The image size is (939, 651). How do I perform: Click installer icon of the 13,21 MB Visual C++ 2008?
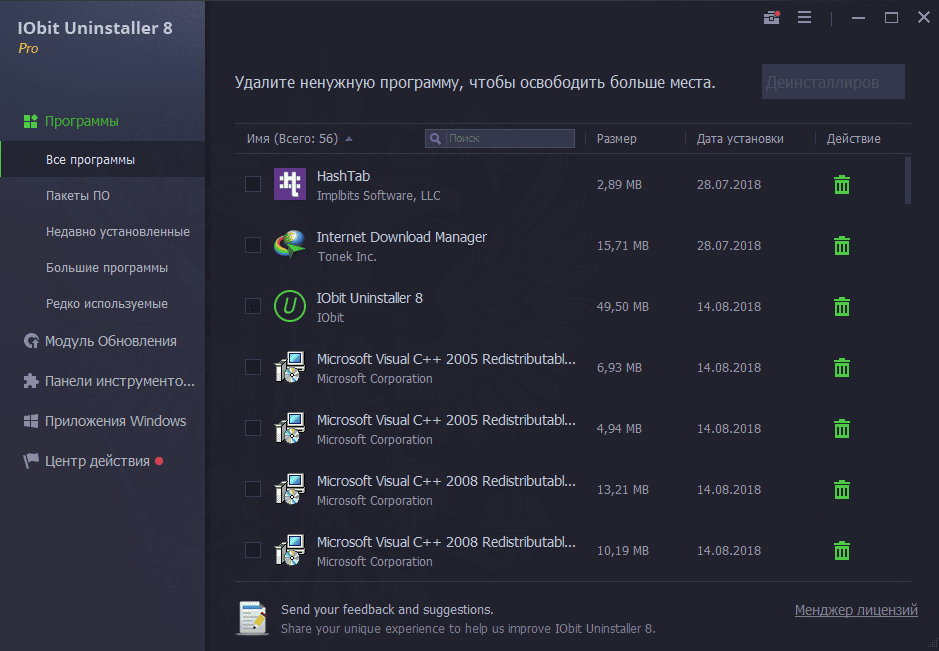tap(290, 489)
